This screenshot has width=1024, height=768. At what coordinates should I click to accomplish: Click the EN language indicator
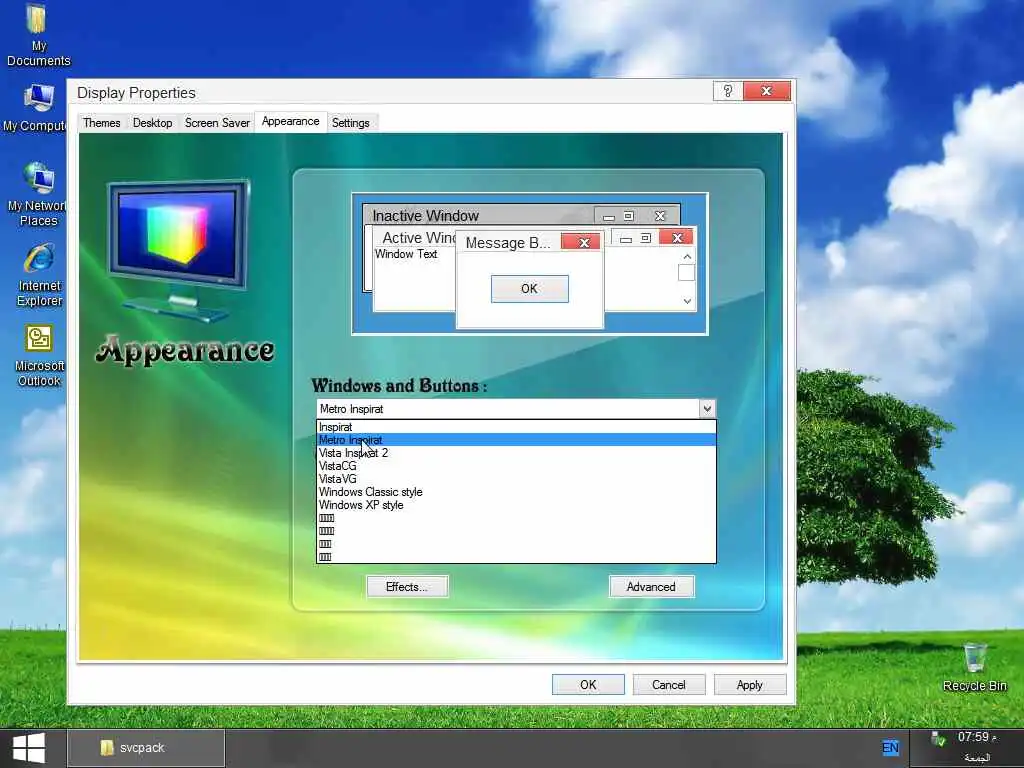coord(890,748)
